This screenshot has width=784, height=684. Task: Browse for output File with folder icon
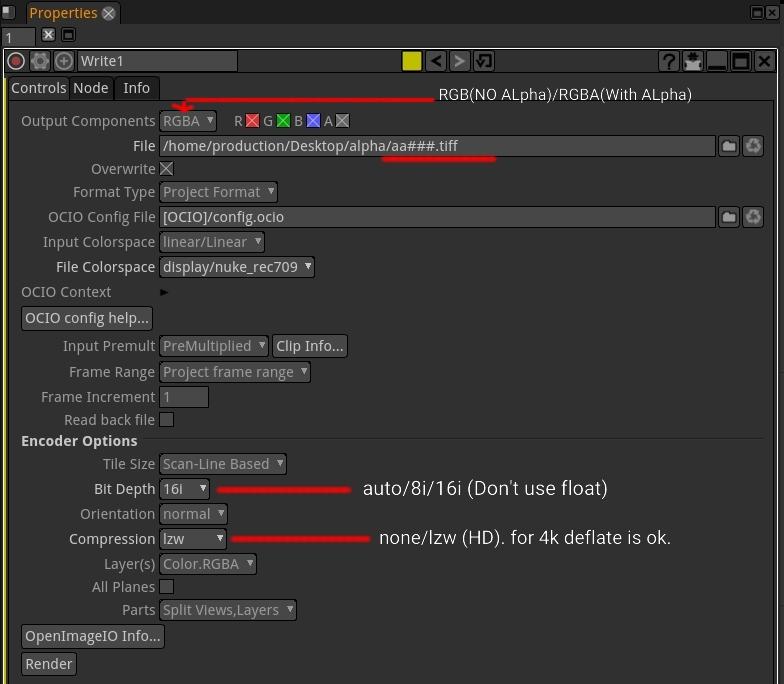click(x=729, y=146)
